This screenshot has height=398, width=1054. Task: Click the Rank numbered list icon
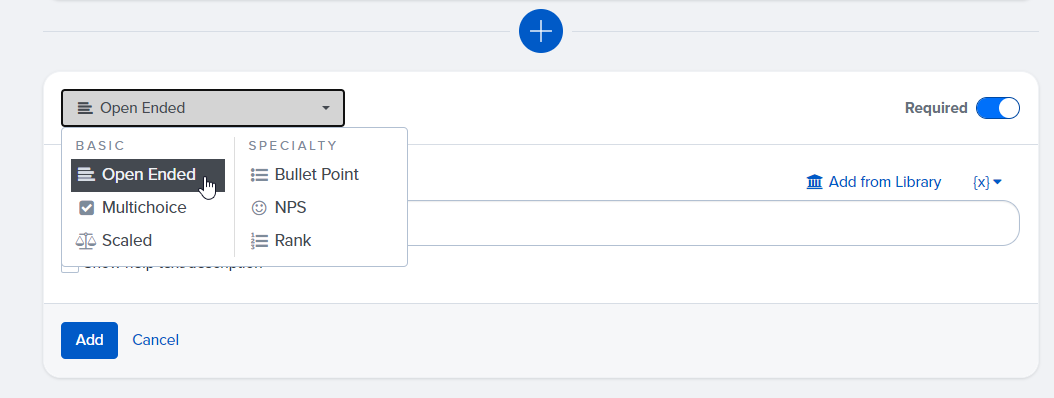click(259, 241)
